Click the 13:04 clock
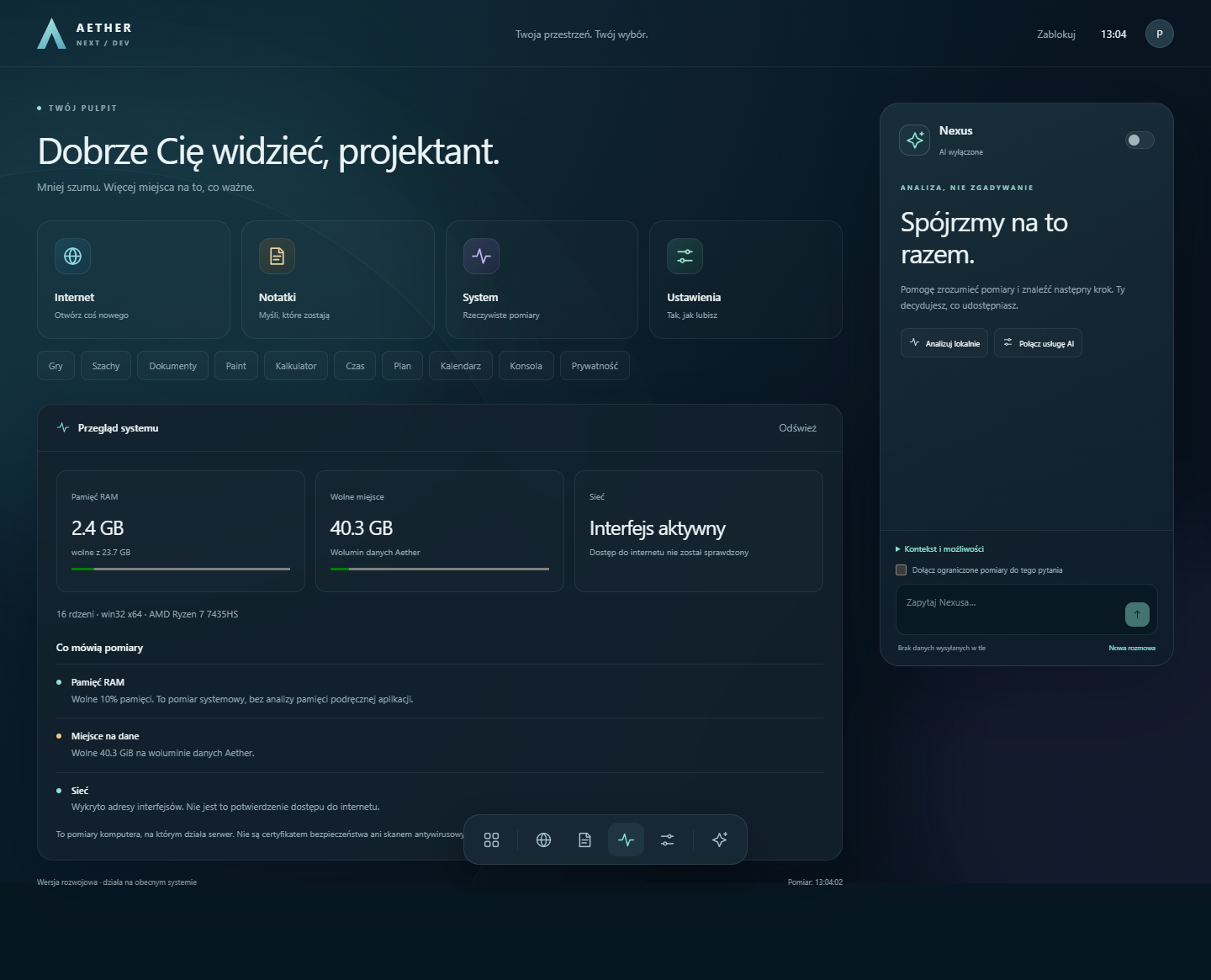 coord(1113,34)
